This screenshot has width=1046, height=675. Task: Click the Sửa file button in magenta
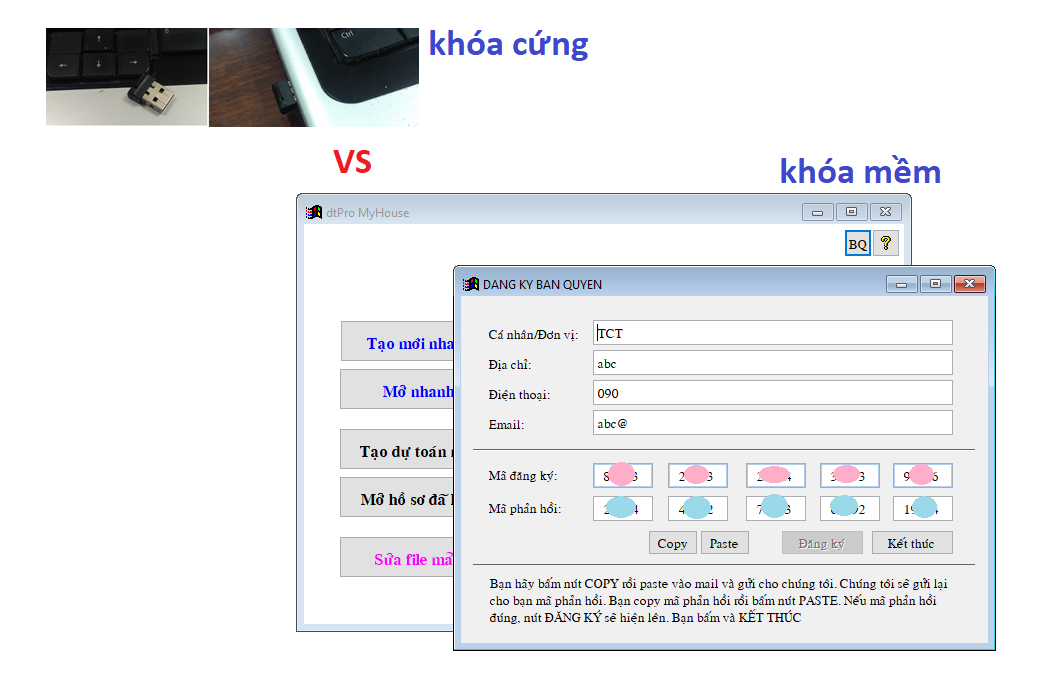(x=397, y=559)
